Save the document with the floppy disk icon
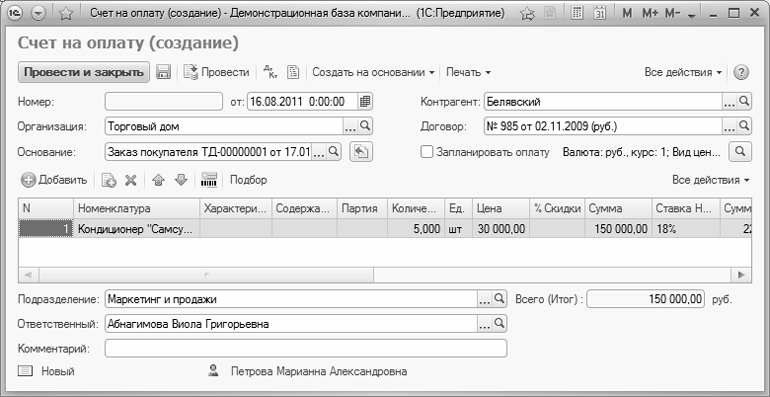The width and height of the screenshot is (770, 397). coord(163,72)
